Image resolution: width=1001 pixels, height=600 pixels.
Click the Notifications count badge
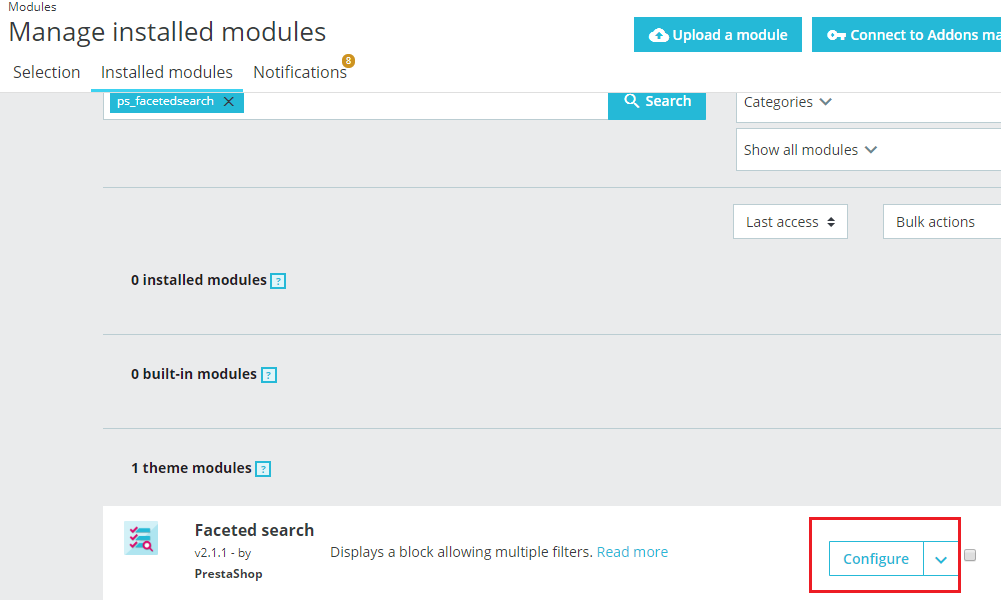[x=348, y=61]
